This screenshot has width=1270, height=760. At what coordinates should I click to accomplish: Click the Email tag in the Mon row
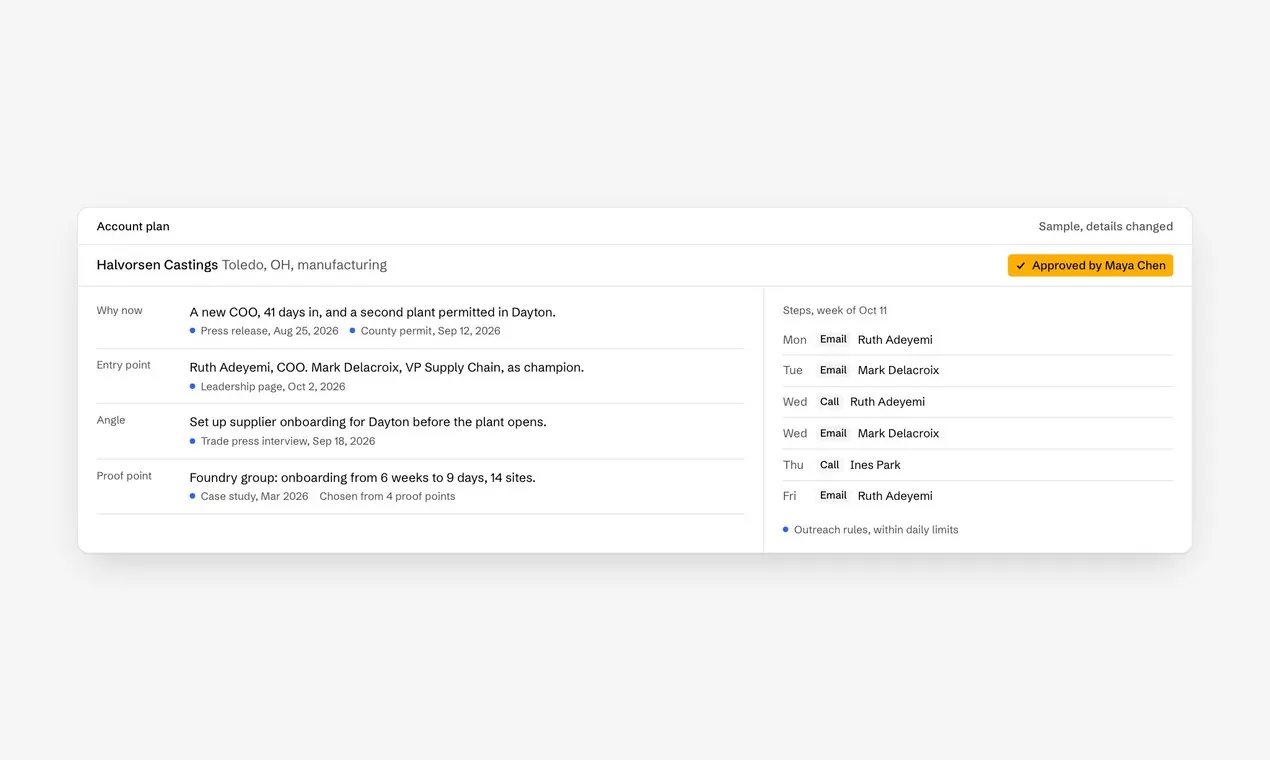point(833,339)
